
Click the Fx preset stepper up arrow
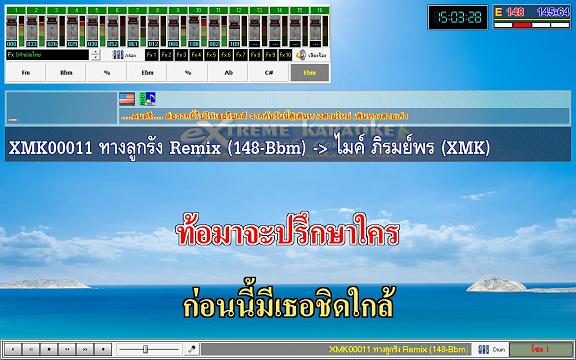point(96,52)
